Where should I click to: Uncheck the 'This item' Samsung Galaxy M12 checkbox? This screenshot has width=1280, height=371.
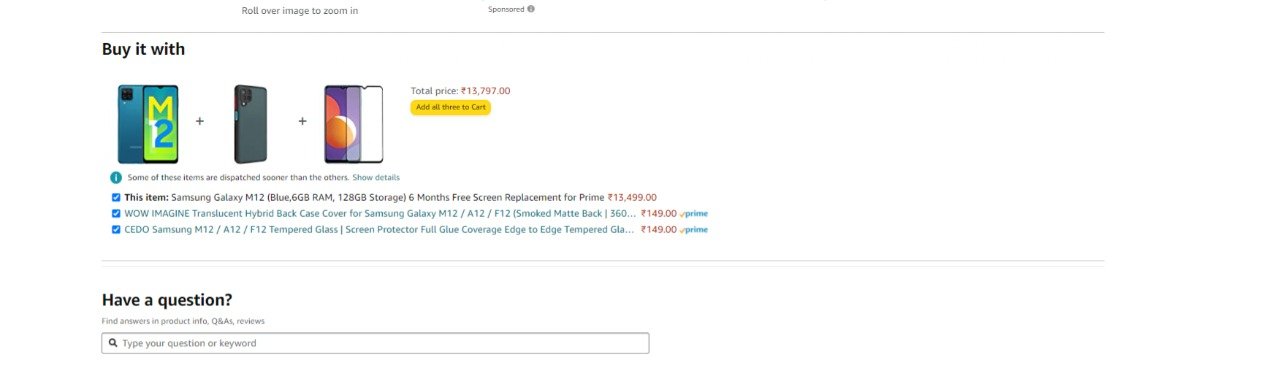116,197
